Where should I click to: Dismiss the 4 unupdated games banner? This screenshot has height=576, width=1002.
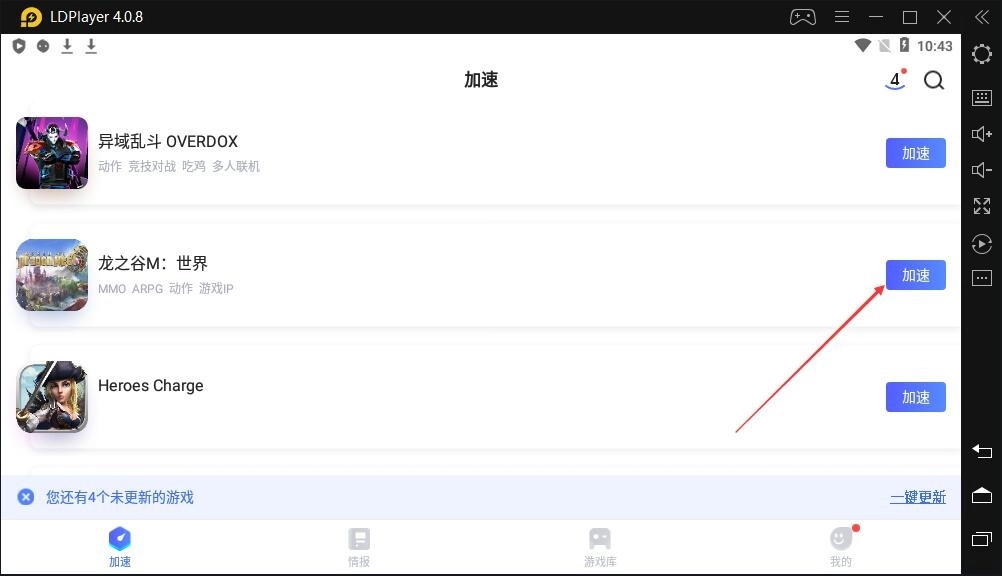pos(26,497)
